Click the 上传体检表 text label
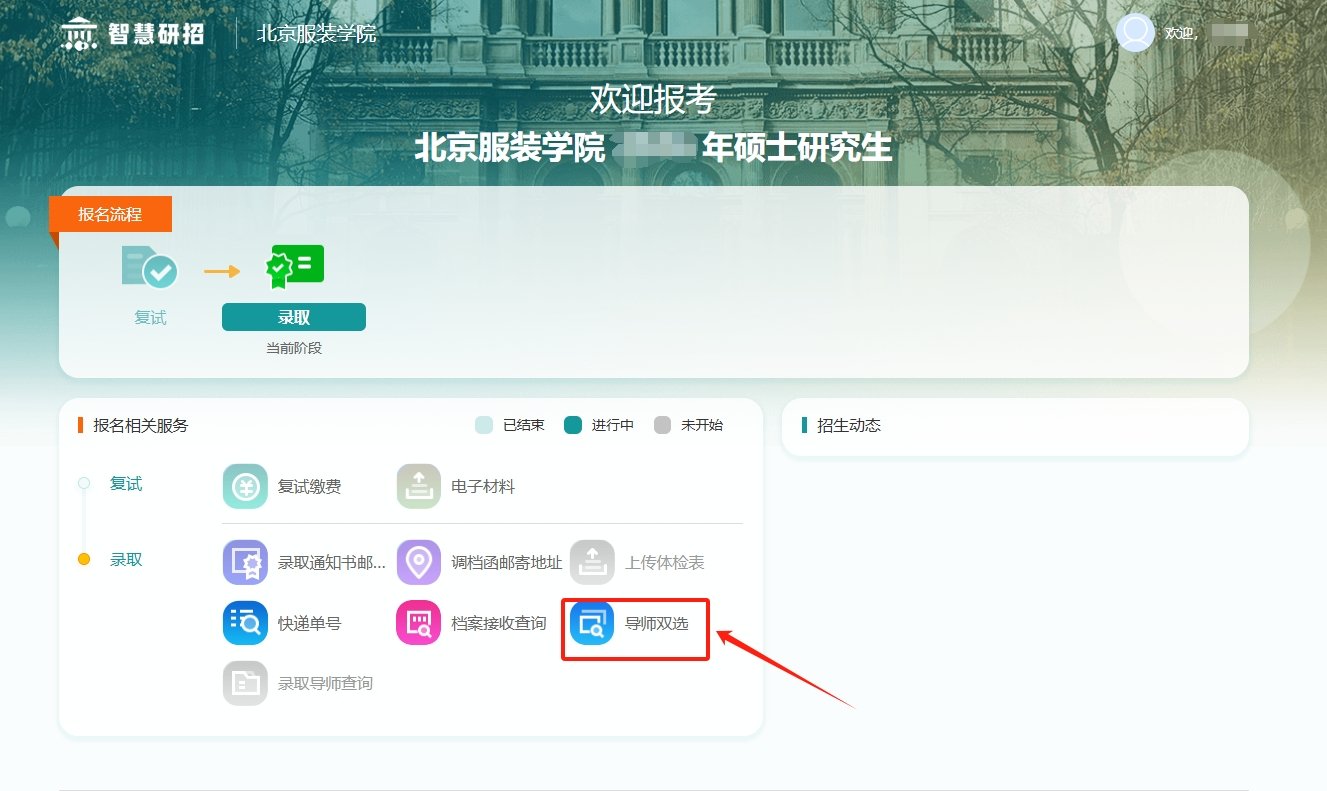Screen dimensions: 1327x791 [665, 563]
